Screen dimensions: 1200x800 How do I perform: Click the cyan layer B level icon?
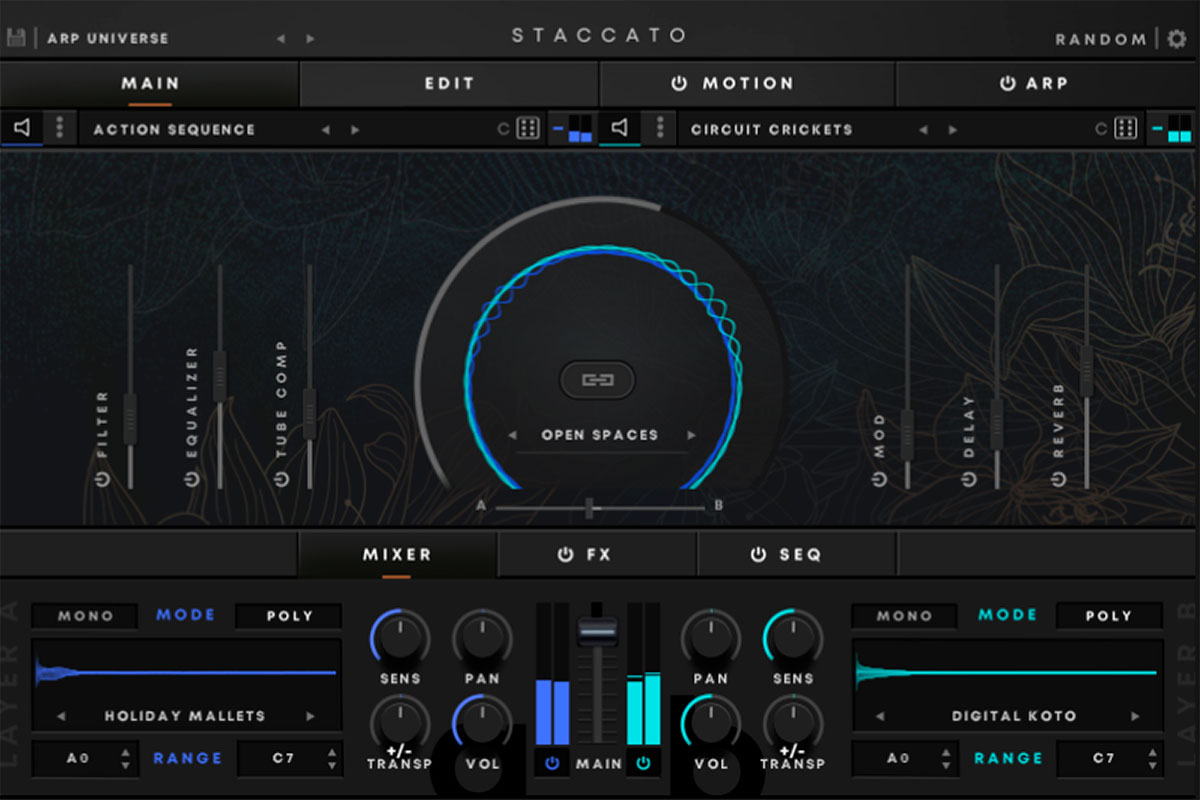1171,128
